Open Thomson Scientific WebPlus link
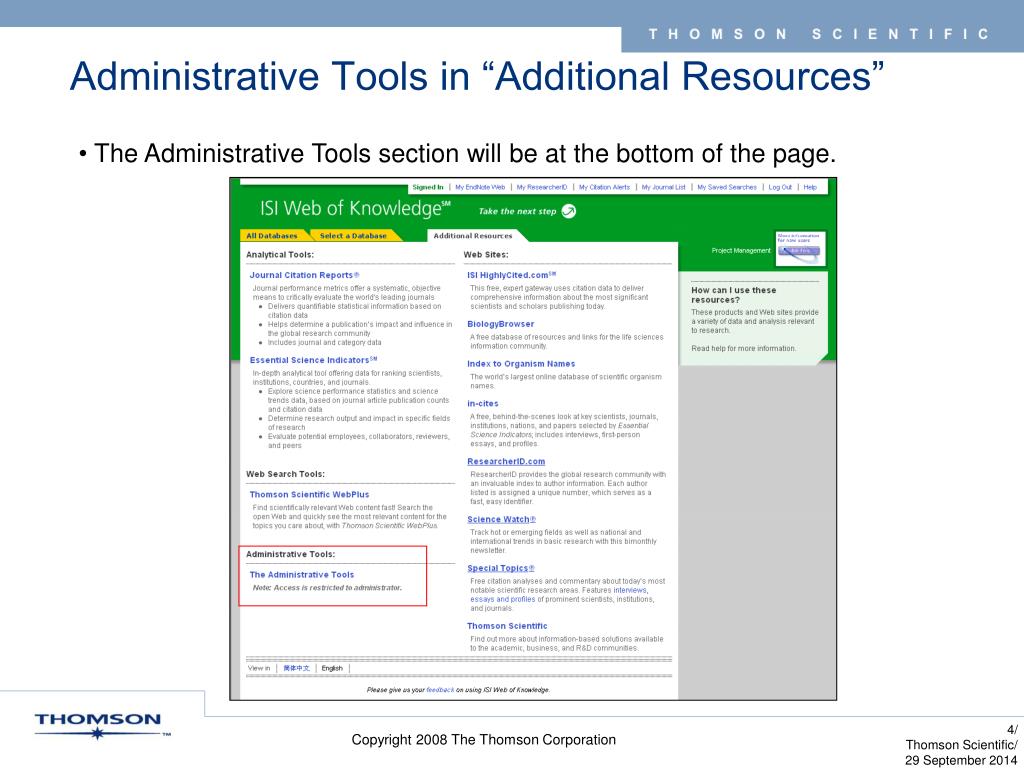Image resolution: width=1024 pixels, height=768 pixels. click(x=310, y=494)
